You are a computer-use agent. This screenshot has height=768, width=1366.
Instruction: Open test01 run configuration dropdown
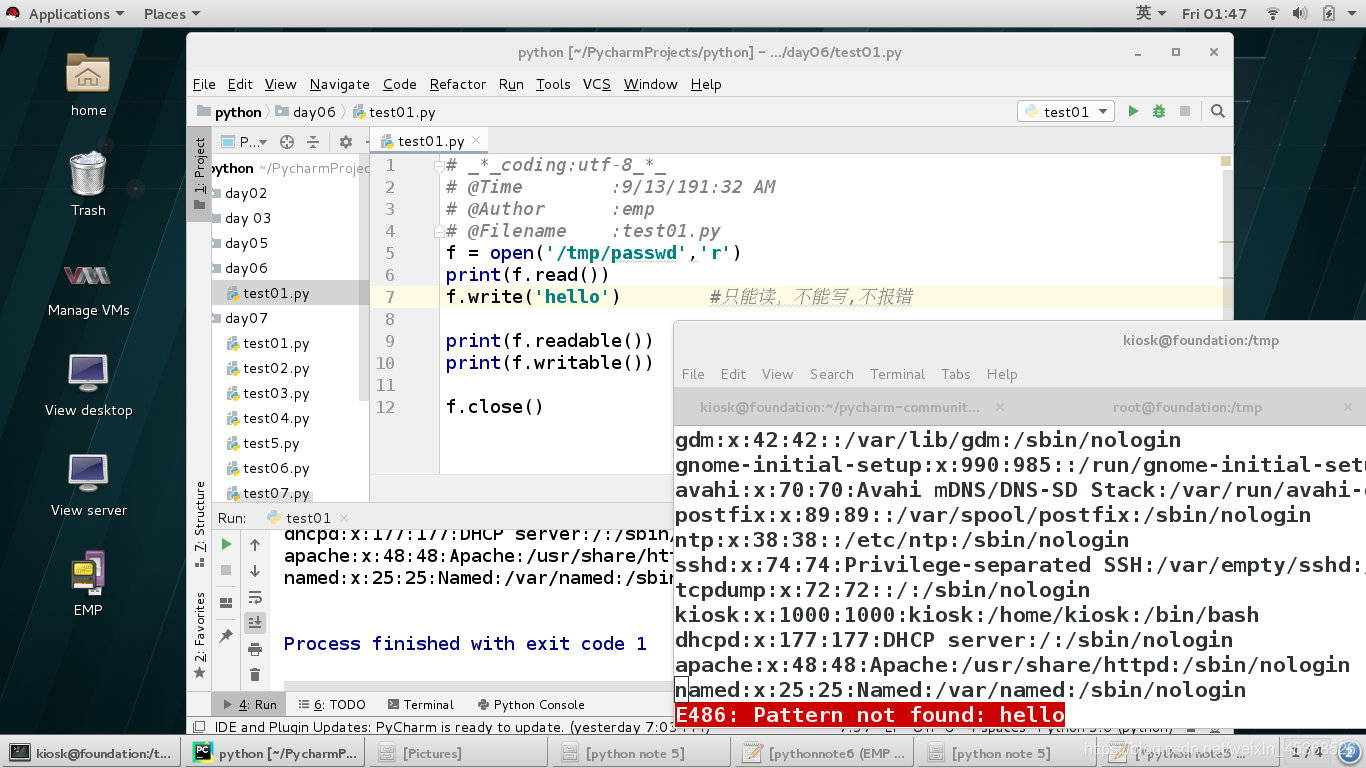1066,111
